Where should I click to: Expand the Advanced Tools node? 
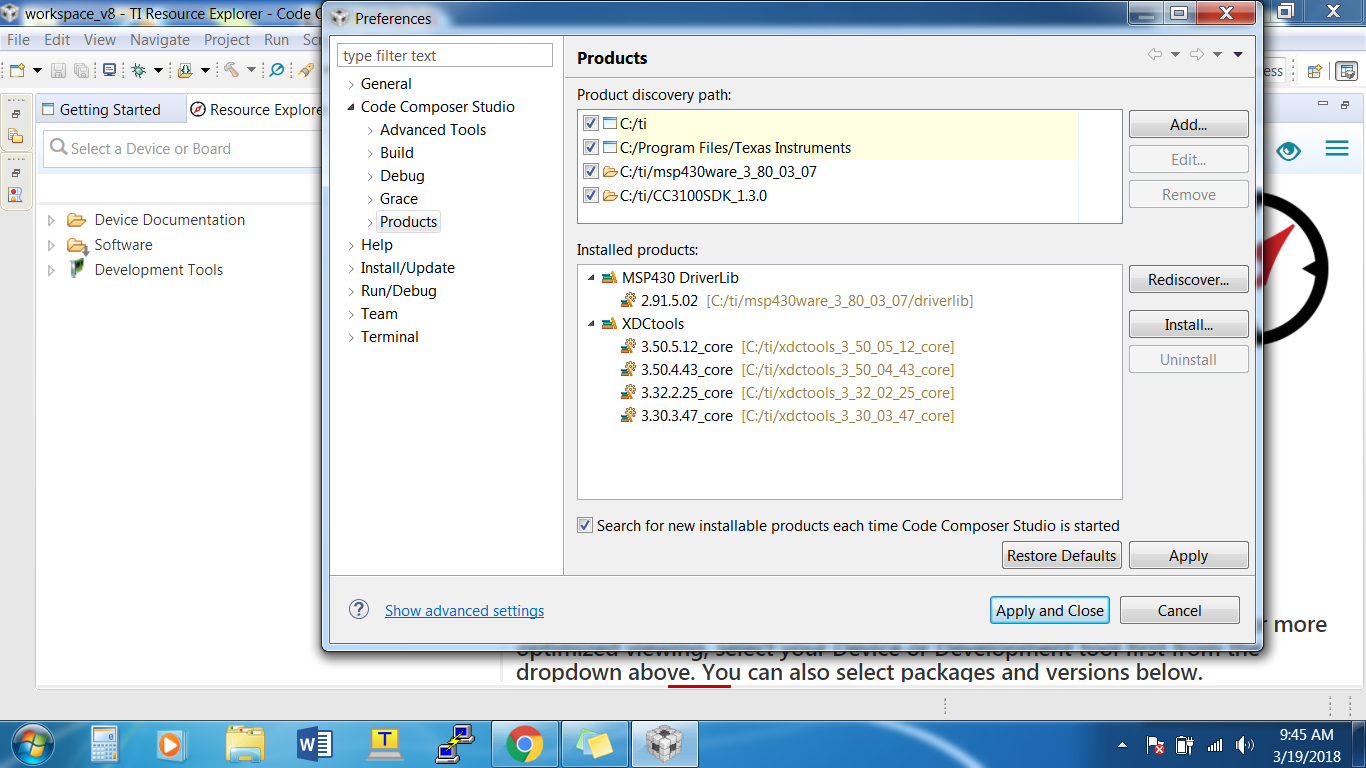click(370, 130)
